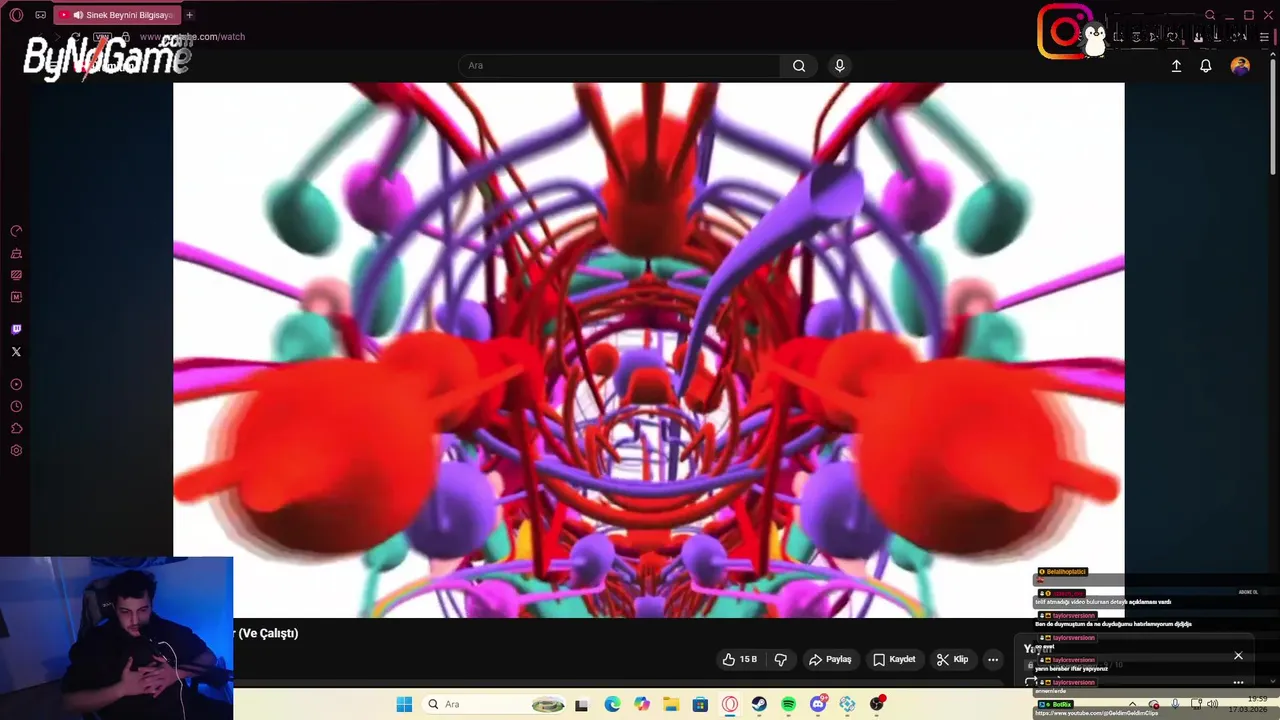
Task: Open GX Control in Opera sidebar
Action: (x=16, y=231)
